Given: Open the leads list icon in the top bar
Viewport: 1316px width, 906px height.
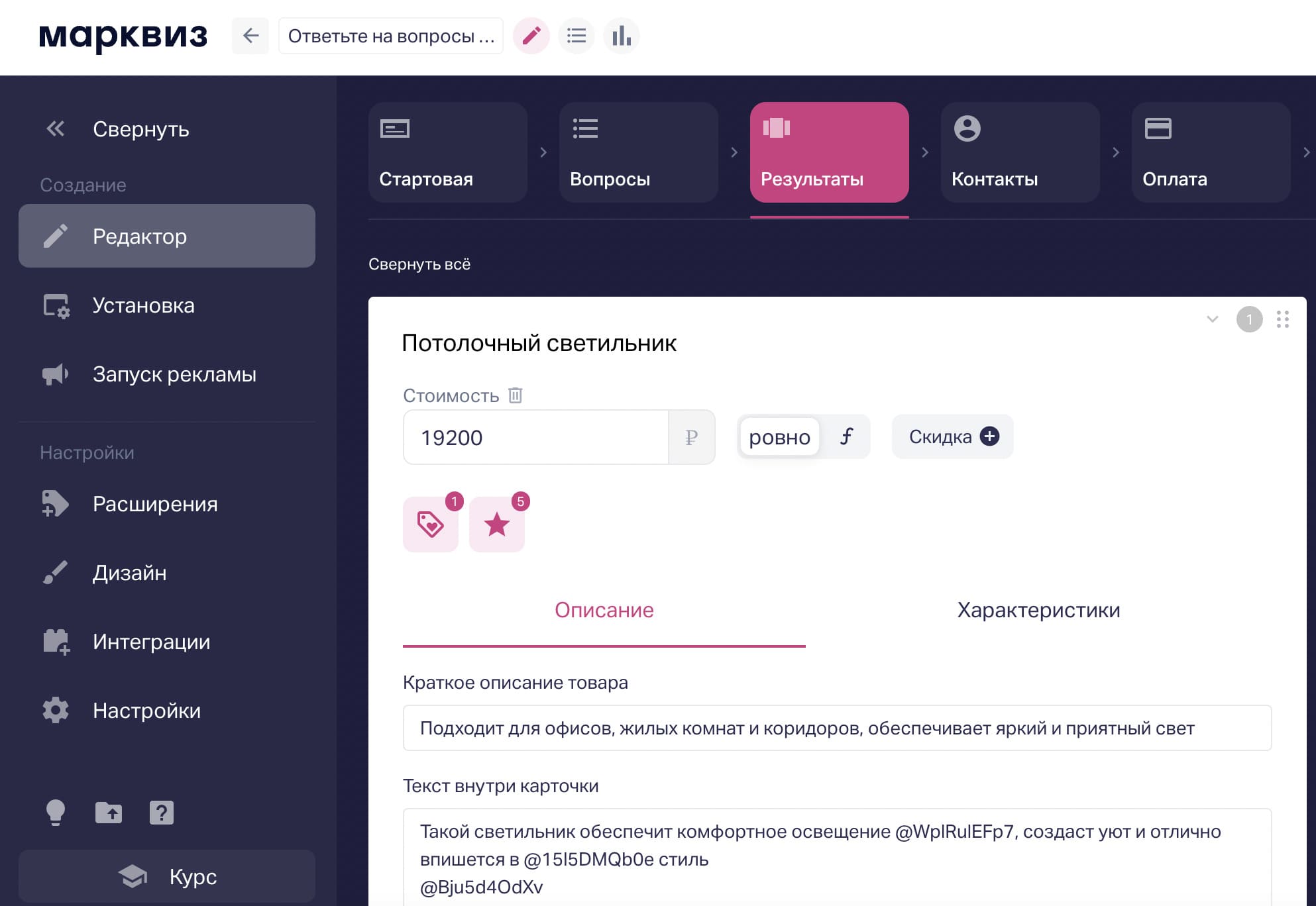Looking at the screenshot, I should [576, 36].
